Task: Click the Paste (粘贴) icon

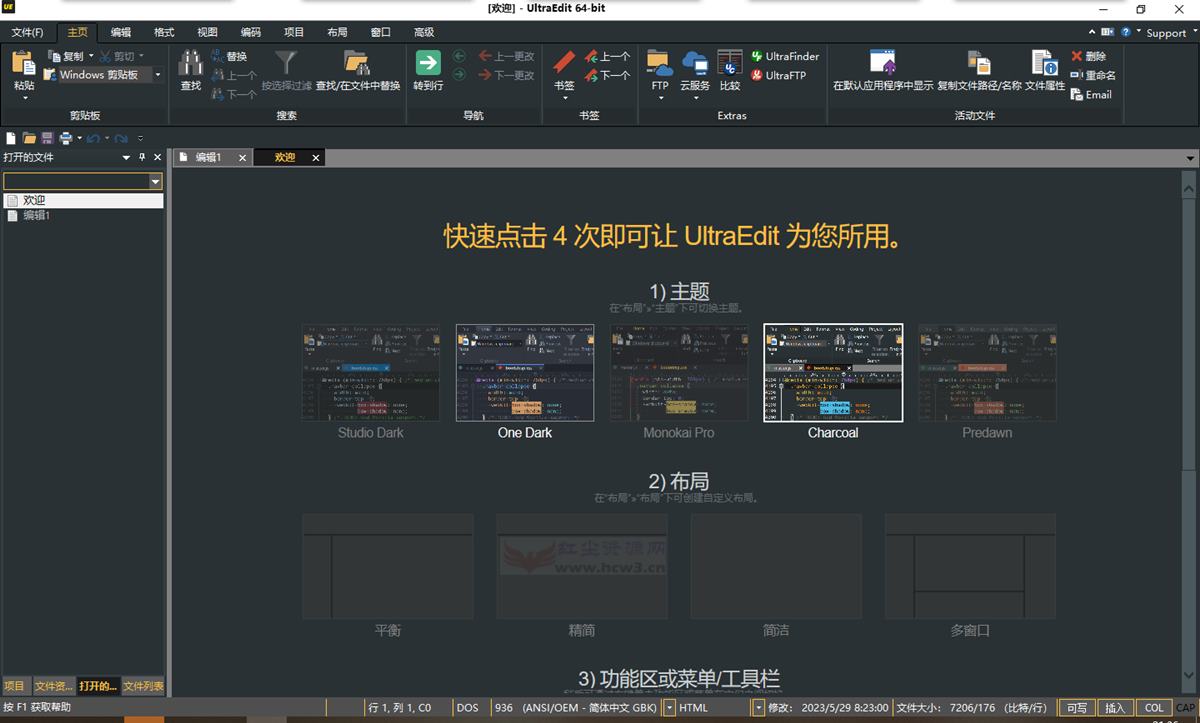Action: coord(23,64)
